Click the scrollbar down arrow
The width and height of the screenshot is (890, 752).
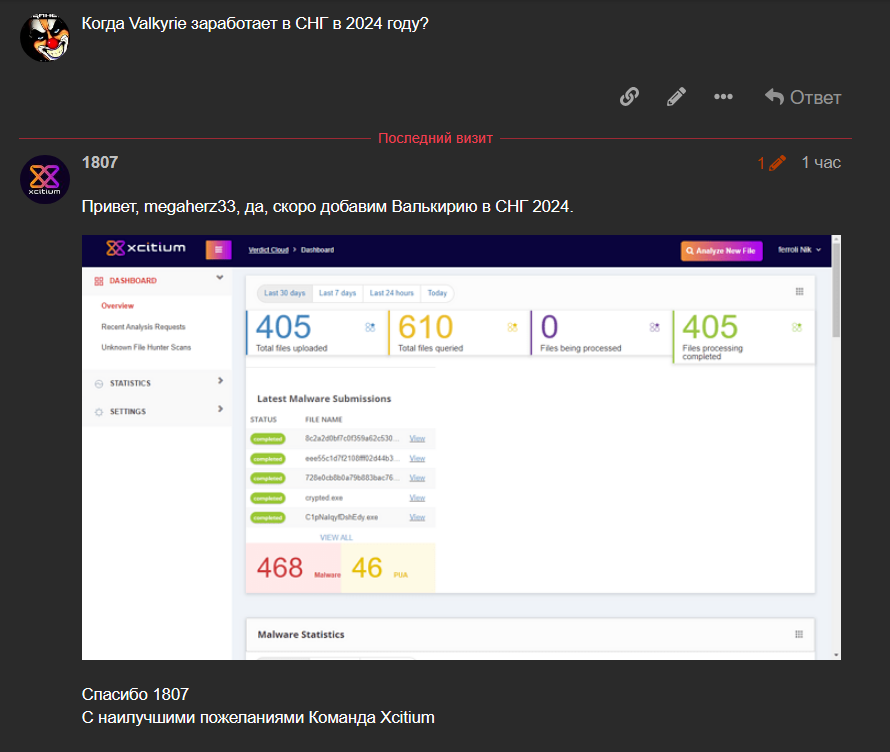836,655
